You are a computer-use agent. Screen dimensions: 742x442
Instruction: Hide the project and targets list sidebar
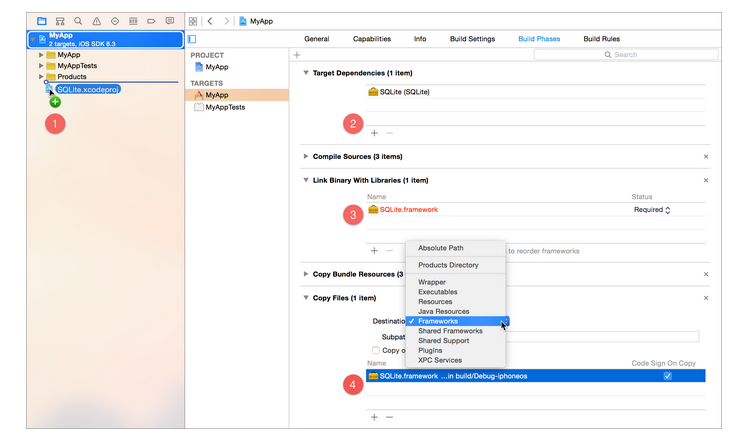(x=192, y=39)
